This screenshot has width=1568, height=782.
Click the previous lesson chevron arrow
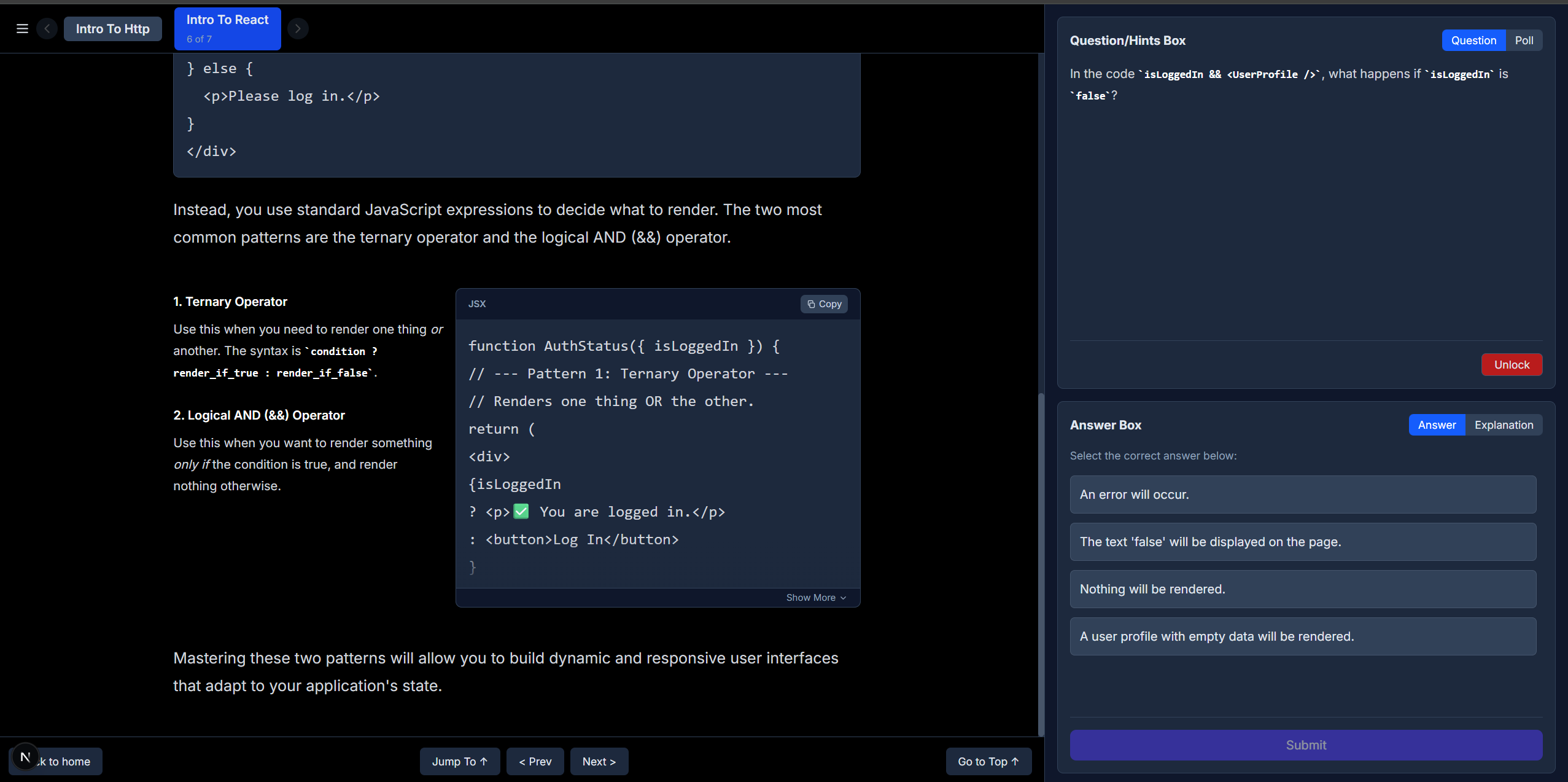(x=47, y=29)
